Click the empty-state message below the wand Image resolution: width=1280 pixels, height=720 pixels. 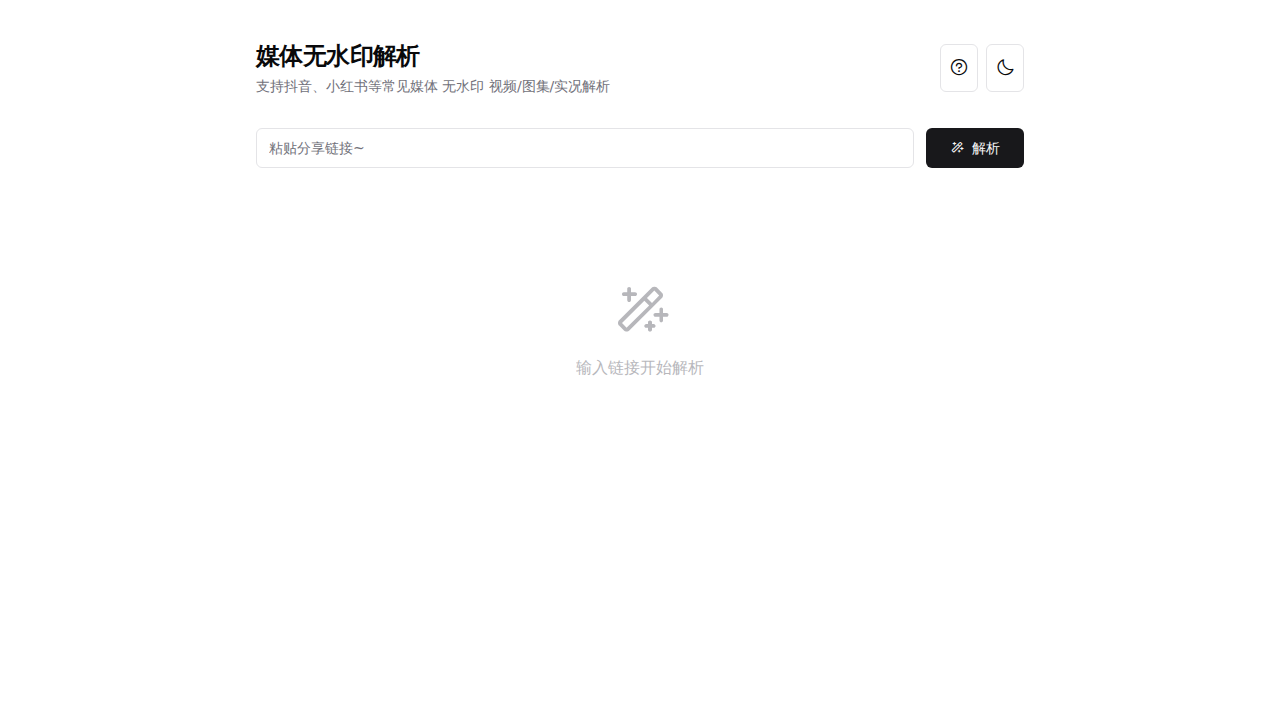click(x=639, y=368)
